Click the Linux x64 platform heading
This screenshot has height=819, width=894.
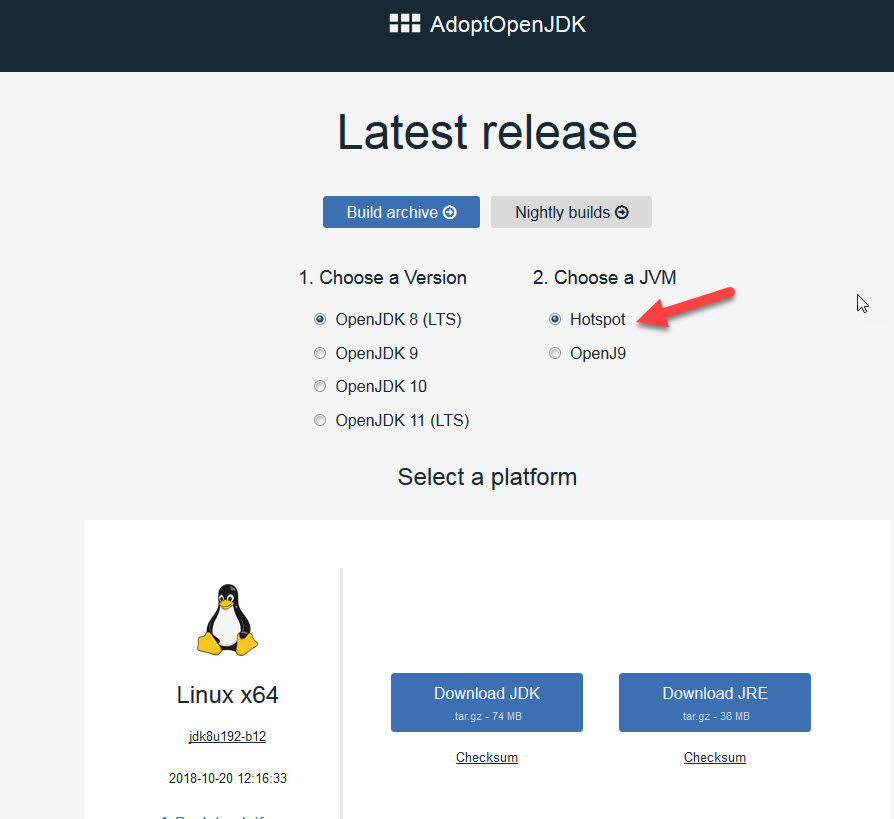click(227, 695)
